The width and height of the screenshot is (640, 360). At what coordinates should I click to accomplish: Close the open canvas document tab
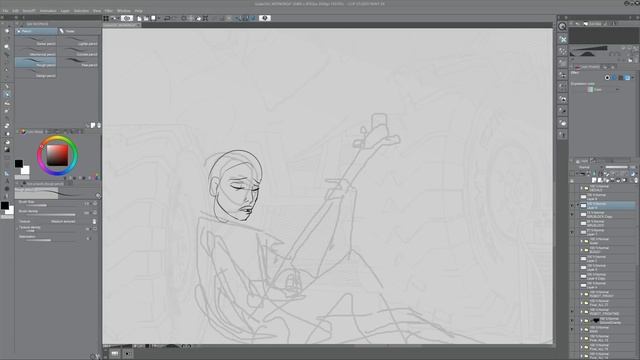pyautogui.click(x=139, y=25)
